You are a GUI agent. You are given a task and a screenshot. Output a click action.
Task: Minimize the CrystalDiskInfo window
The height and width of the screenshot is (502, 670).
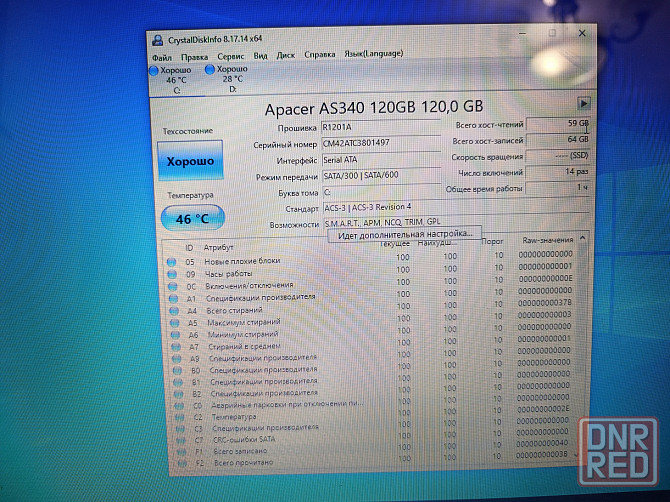coord(523,33)
